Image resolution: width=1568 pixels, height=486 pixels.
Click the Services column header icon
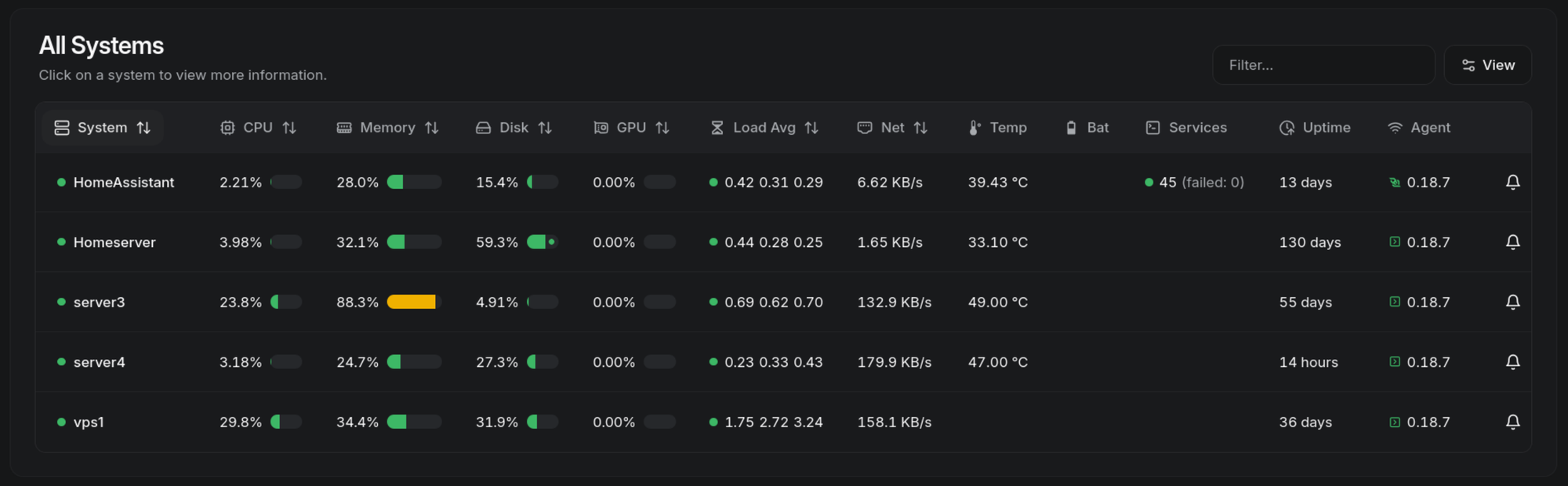pos(1152,128)
